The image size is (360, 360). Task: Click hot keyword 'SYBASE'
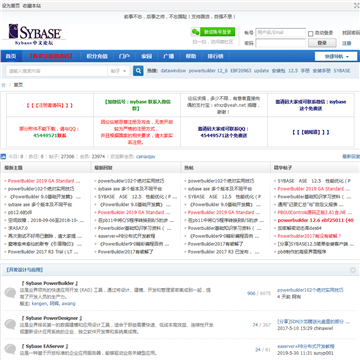tap(342, 71)
